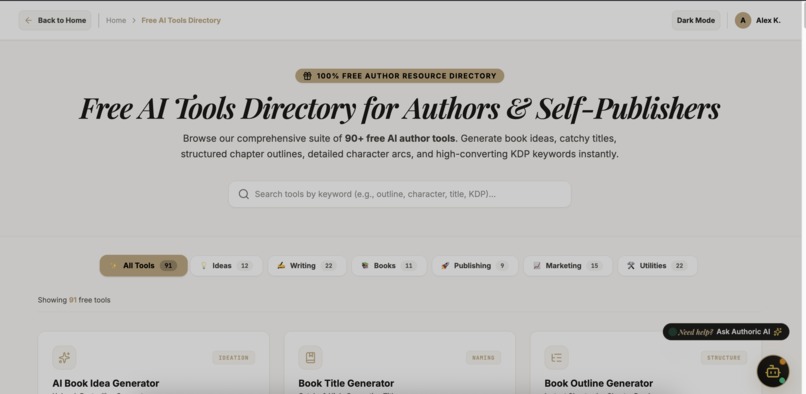Click the tools icon on Utilities
The image size is (806, 394).
(x=631, y=265)
